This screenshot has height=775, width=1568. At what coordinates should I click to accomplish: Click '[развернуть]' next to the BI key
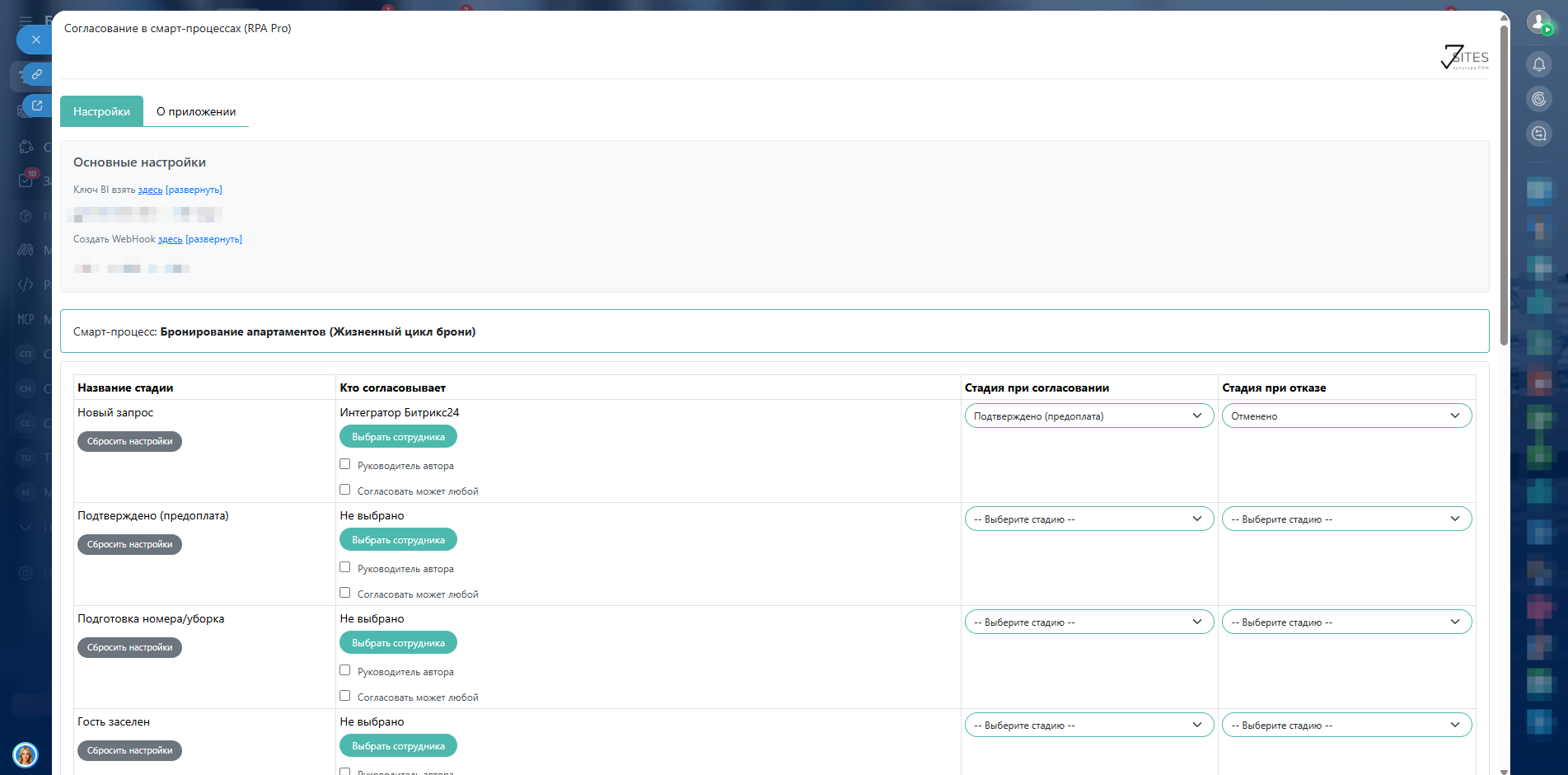click(194, 190)
